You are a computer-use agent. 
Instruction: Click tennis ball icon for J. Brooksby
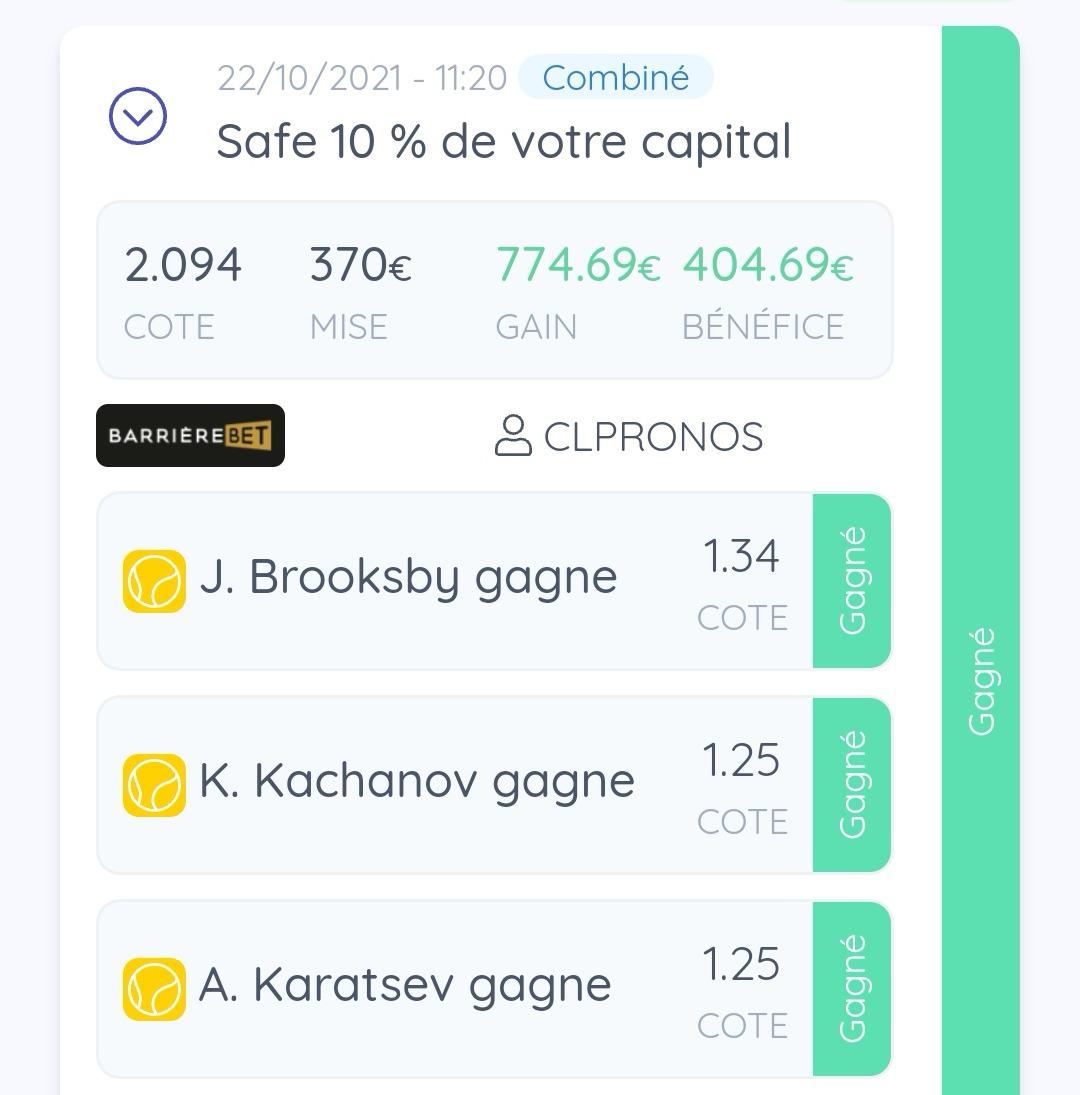154,581
